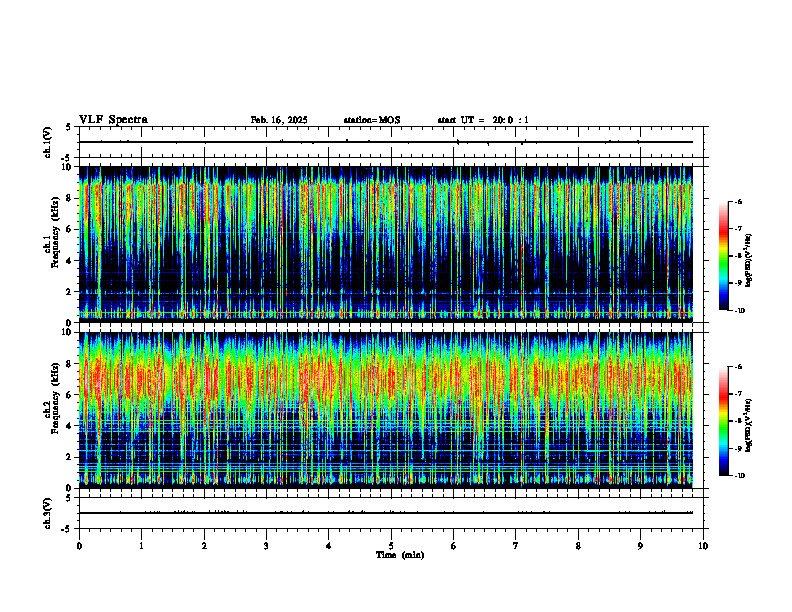Screen dimensions: 792x612
Task: Click the "4" kHz tick of ch.1 spectrogram
Action: point(70,261)
